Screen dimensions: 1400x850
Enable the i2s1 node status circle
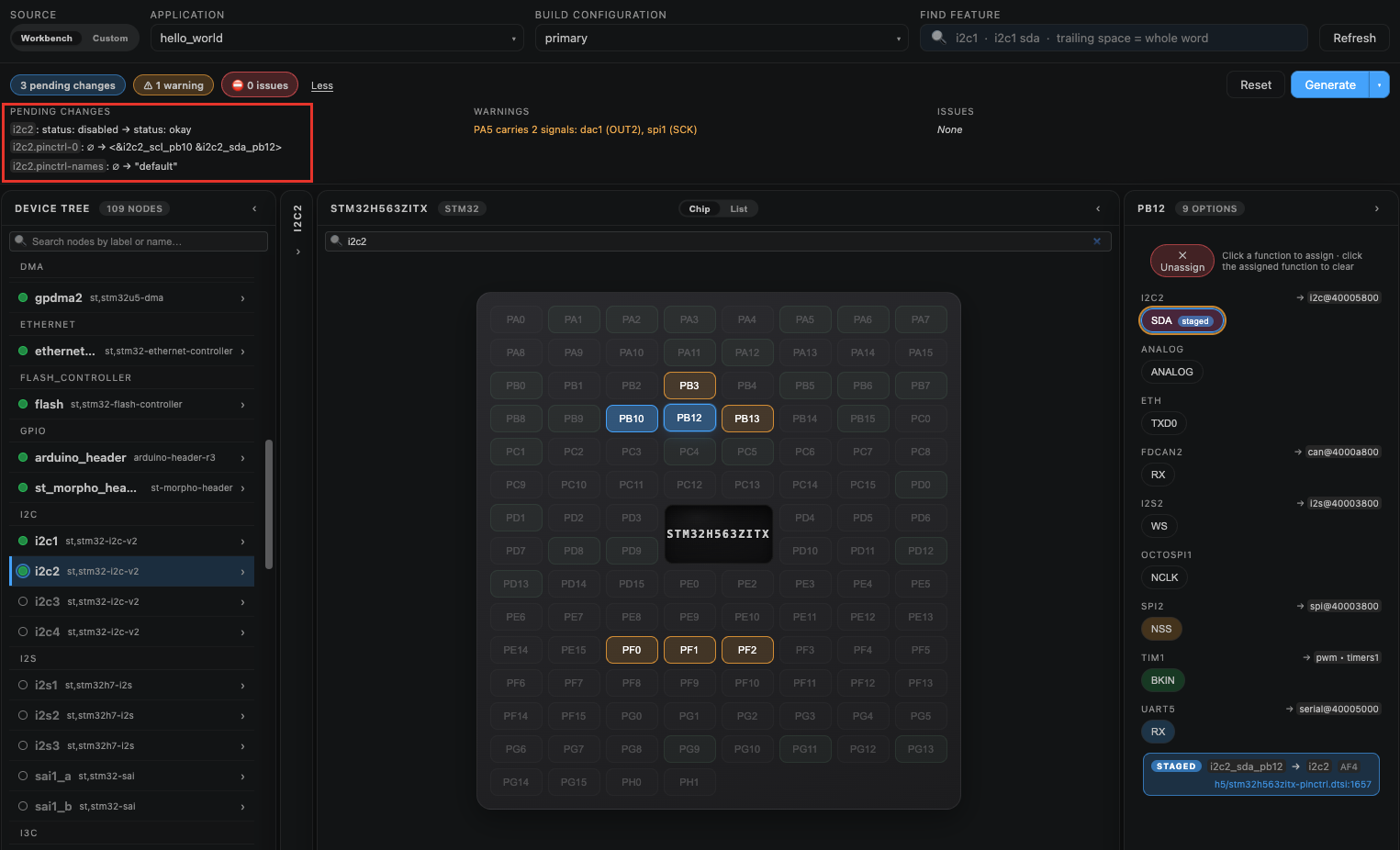coord(23,685)
